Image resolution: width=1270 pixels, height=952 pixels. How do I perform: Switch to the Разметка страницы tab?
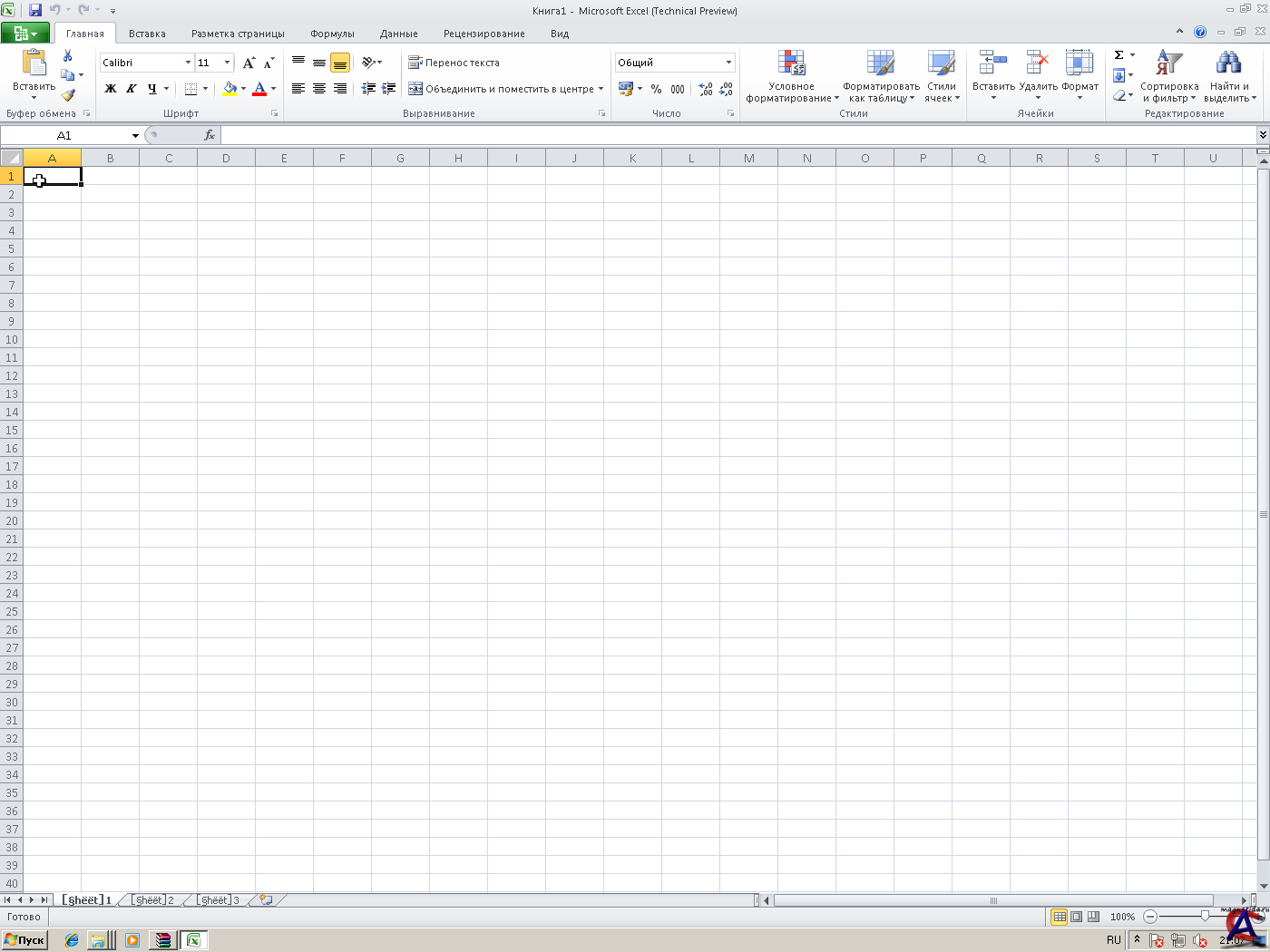point(238,34)
